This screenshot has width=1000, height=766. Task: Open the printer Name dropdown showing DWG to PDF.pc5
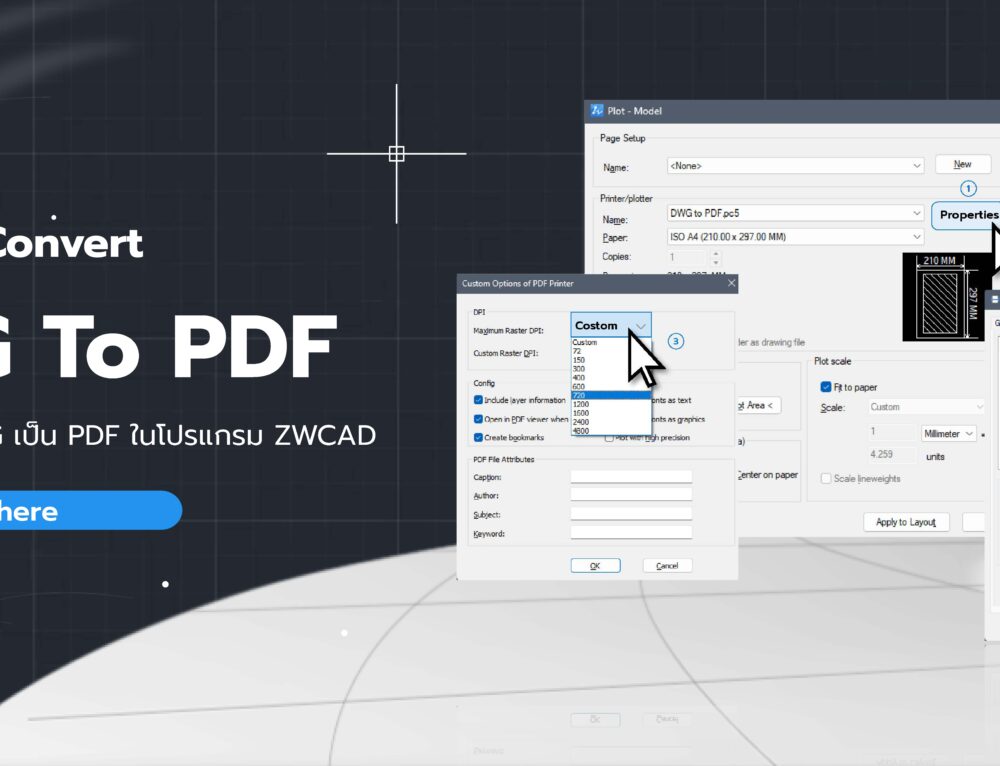point(917,213)
